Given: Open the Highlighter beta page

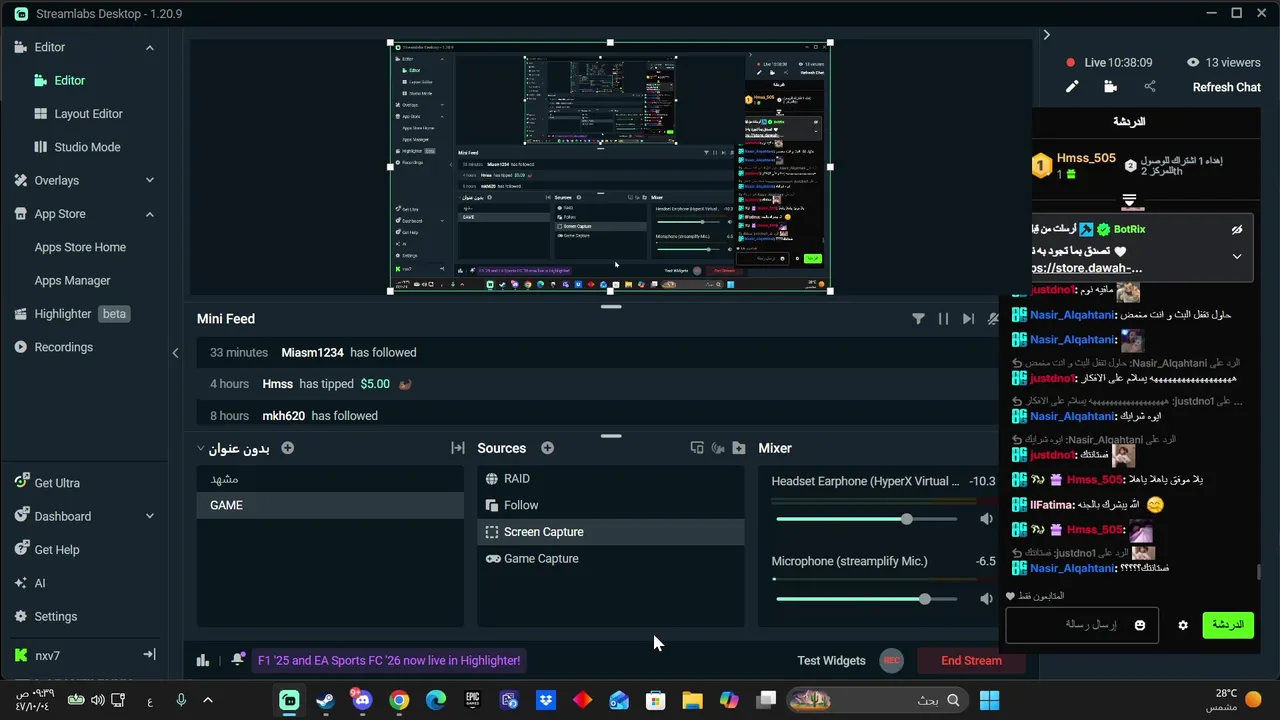Looking at the screenshot, I should tap(72, 314).
